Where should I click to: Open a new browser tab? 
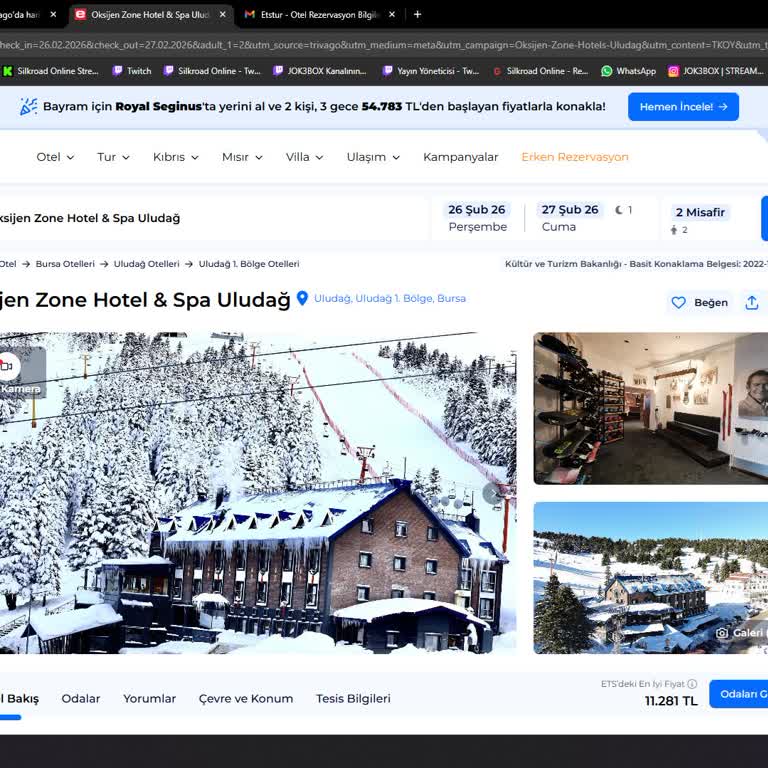[x=417, y=15]
